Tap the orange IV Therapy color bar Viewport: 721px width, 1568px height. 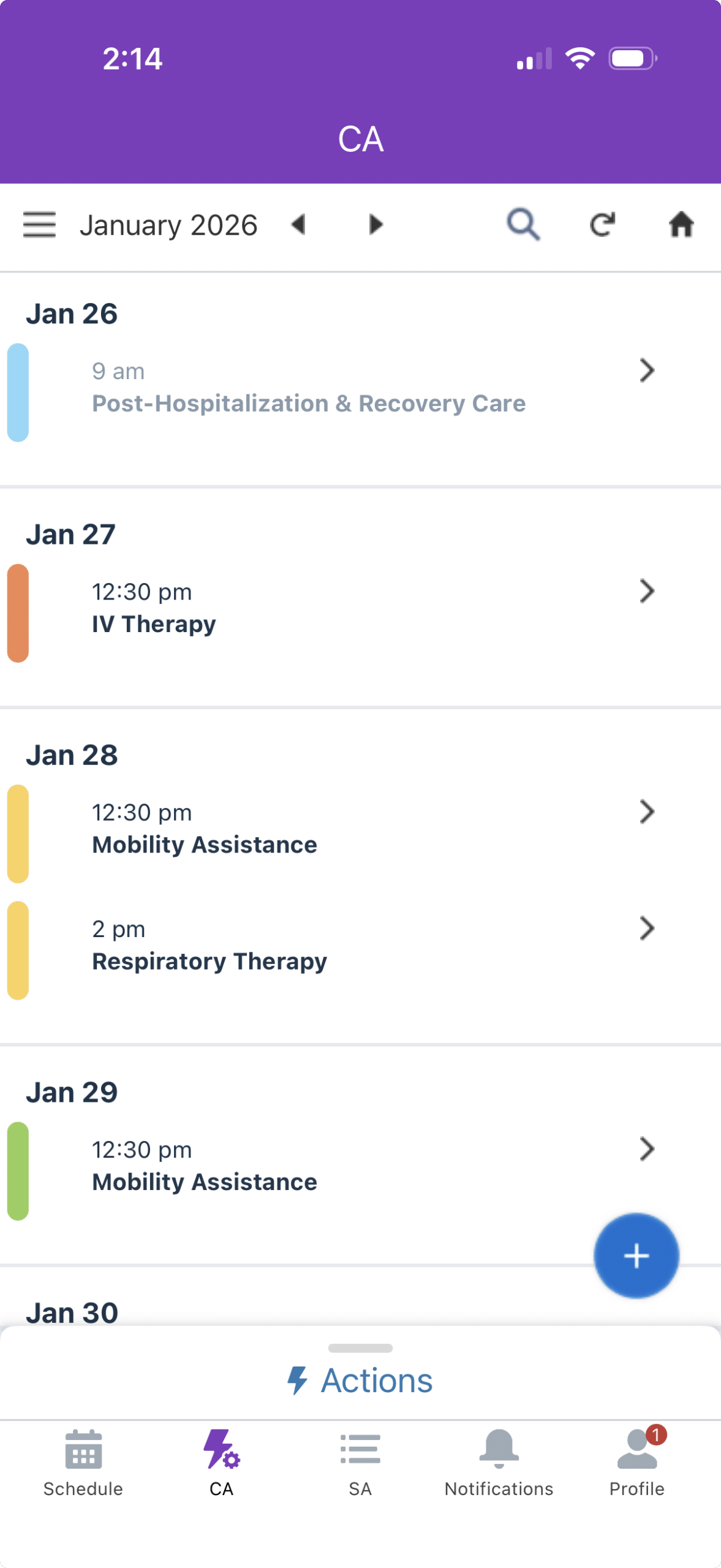click(x=18, y=613)
